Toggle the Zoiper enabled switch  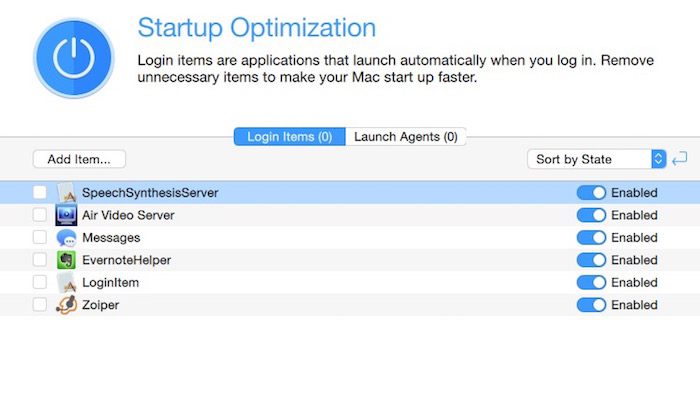(x=591, y=305)
